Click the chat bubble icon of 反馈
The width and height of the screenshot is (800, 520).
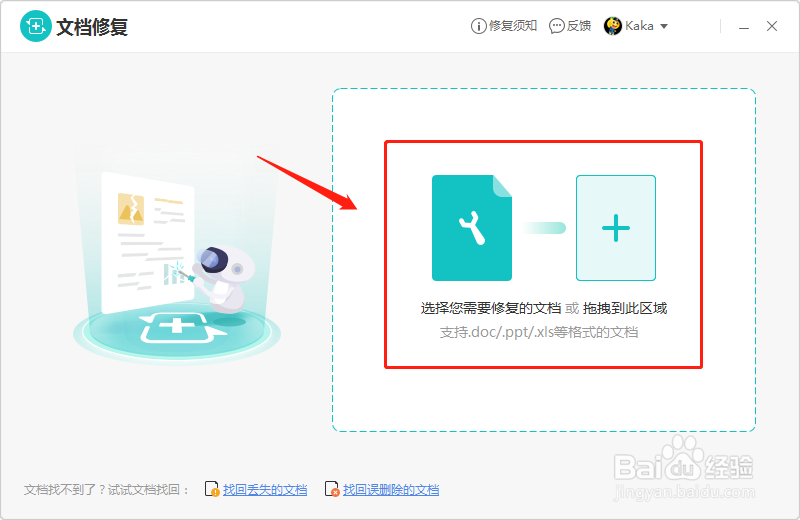[557, 26]
